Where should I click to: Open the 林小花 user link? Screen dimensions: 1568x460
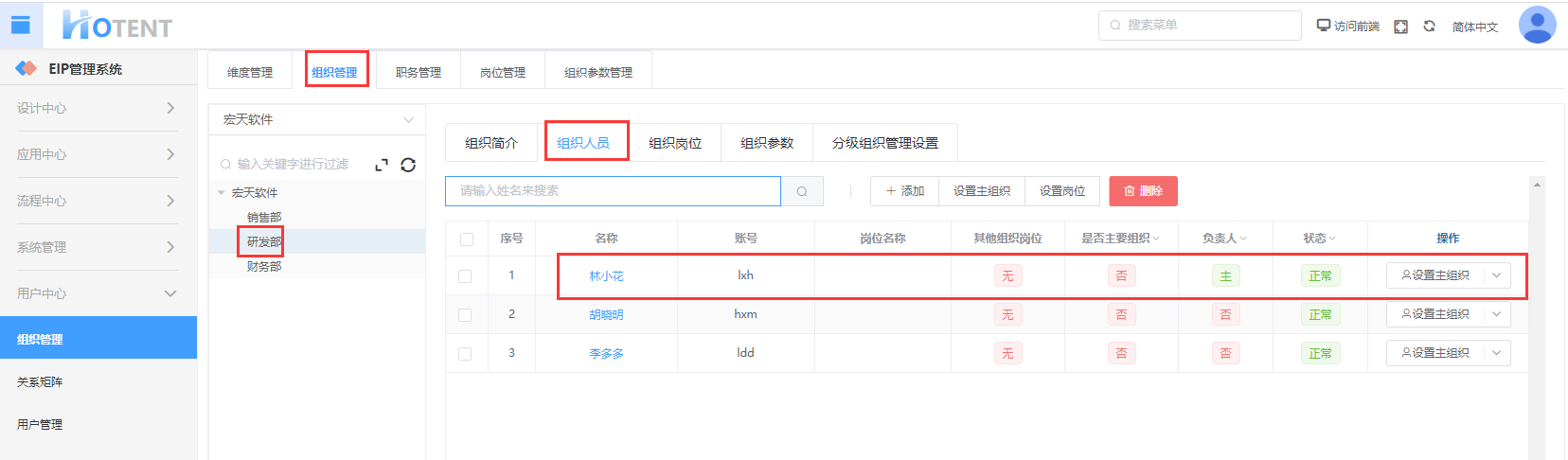[606, 276]
